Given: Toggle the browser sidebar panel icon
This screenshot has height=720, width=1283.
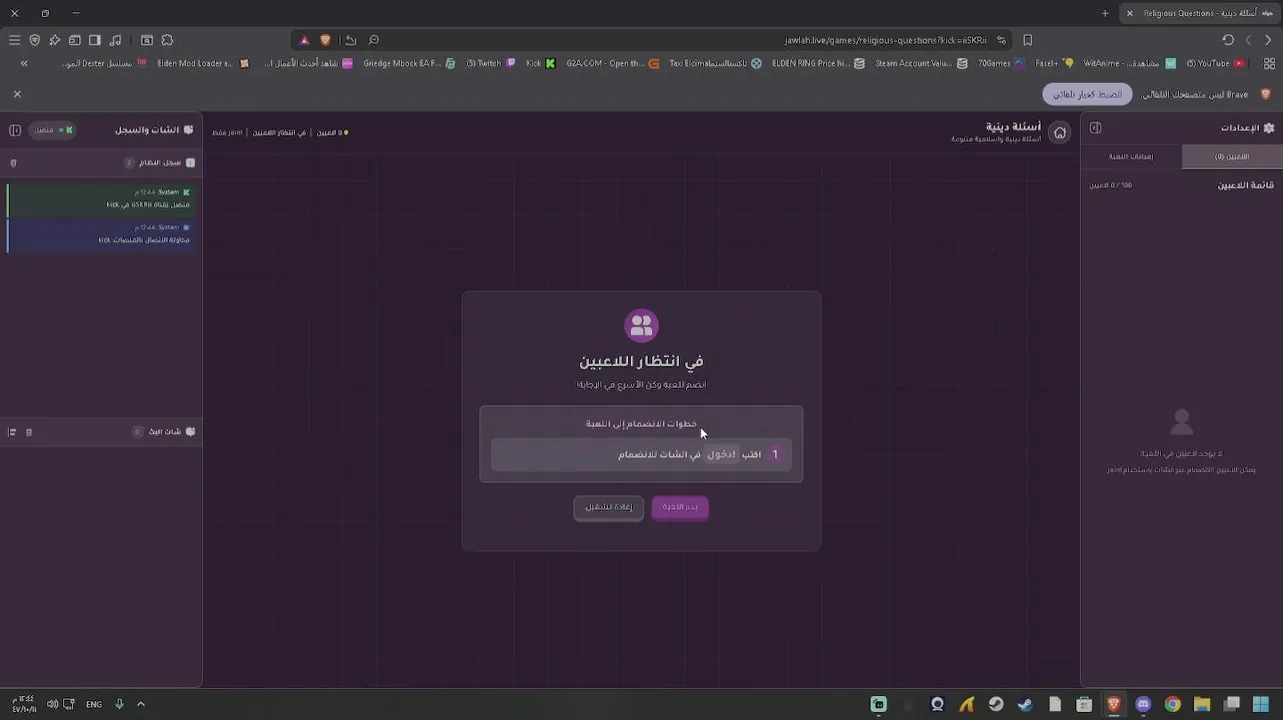Looking at the screenshot, I should 95,40.
